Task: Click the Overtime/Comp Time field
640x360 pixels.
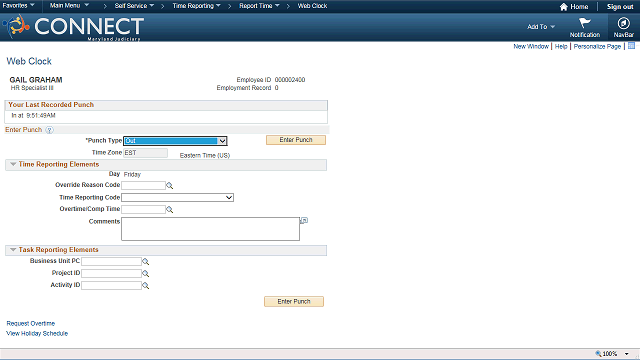Action: pos(144,209)
